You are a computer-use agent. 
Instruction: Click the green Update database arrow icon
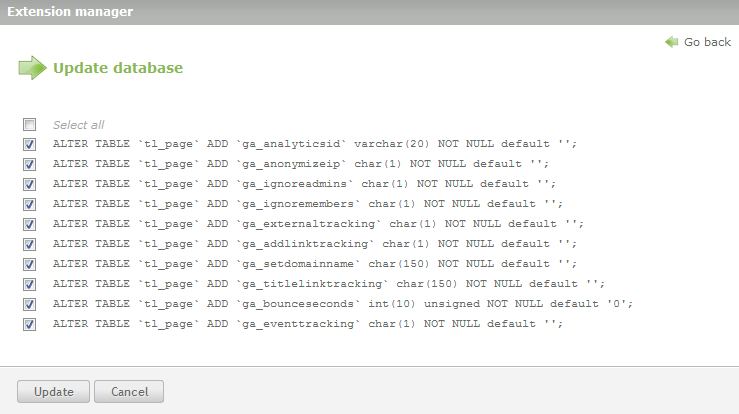[x=32, y=68]
